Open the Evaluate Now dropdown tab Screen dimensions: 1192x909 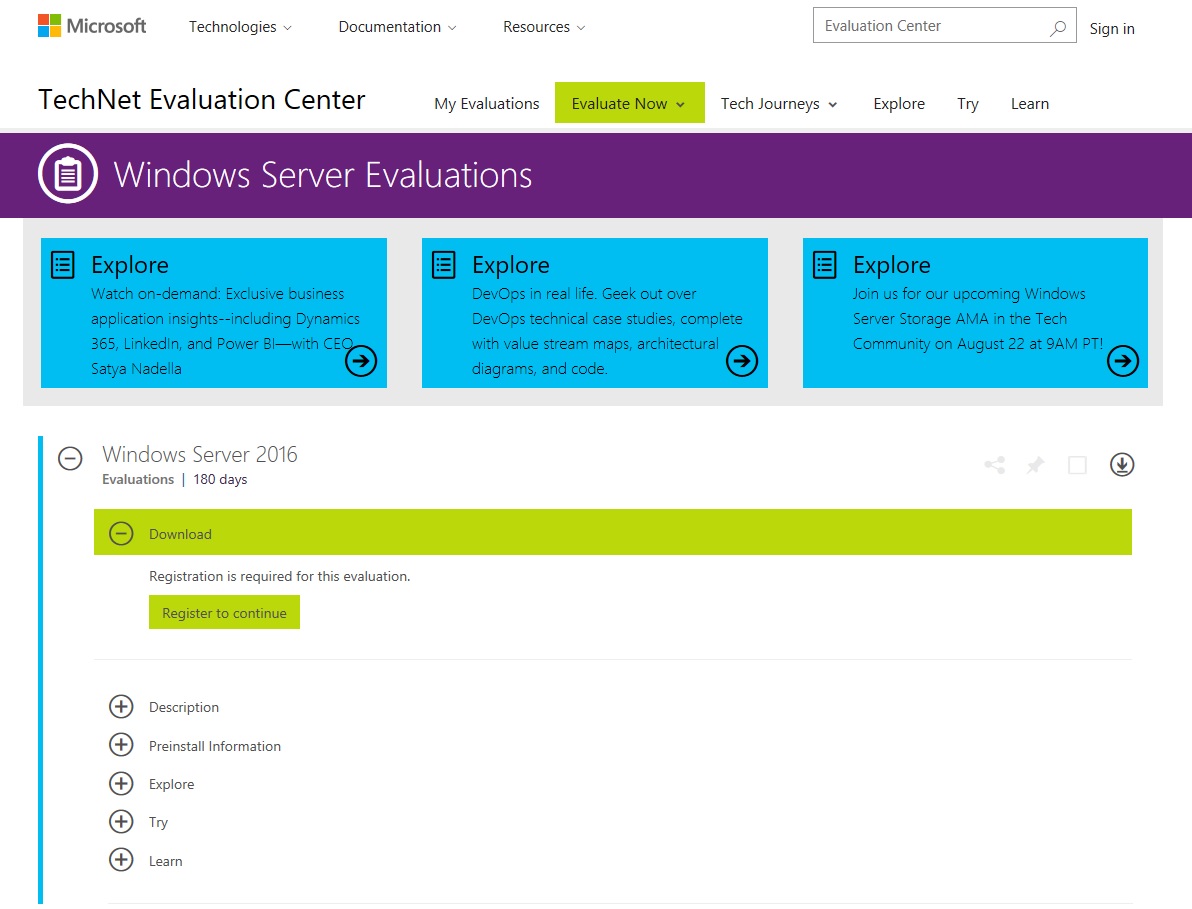[x=629, y=103]
